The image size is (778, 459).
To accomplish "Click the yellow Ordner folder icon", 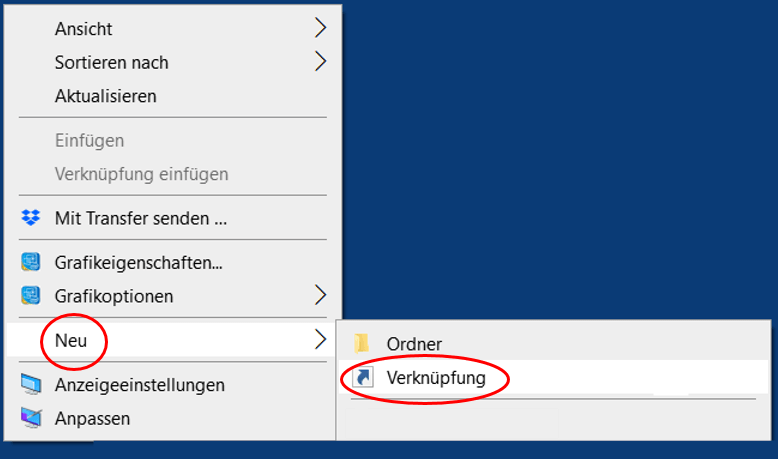I will (x=362, y=343).
